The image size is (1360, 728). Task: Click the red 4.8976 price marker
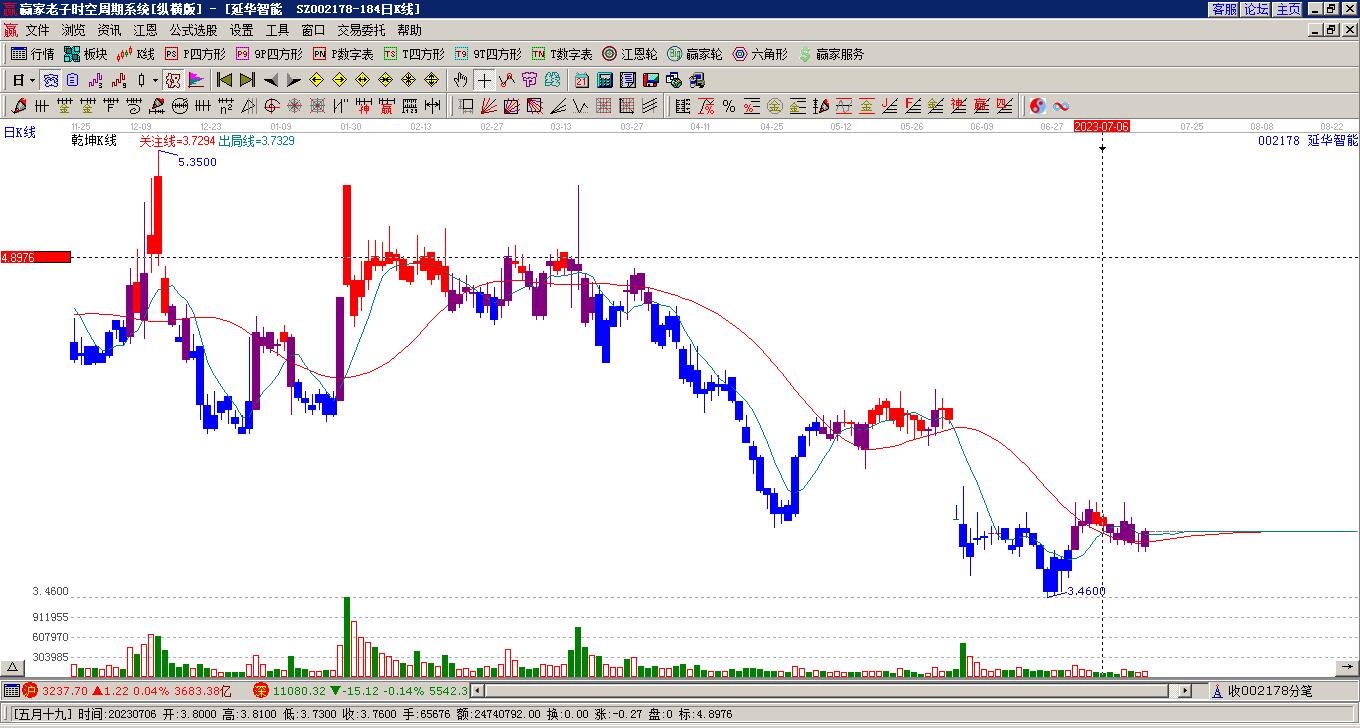(36, 257)
